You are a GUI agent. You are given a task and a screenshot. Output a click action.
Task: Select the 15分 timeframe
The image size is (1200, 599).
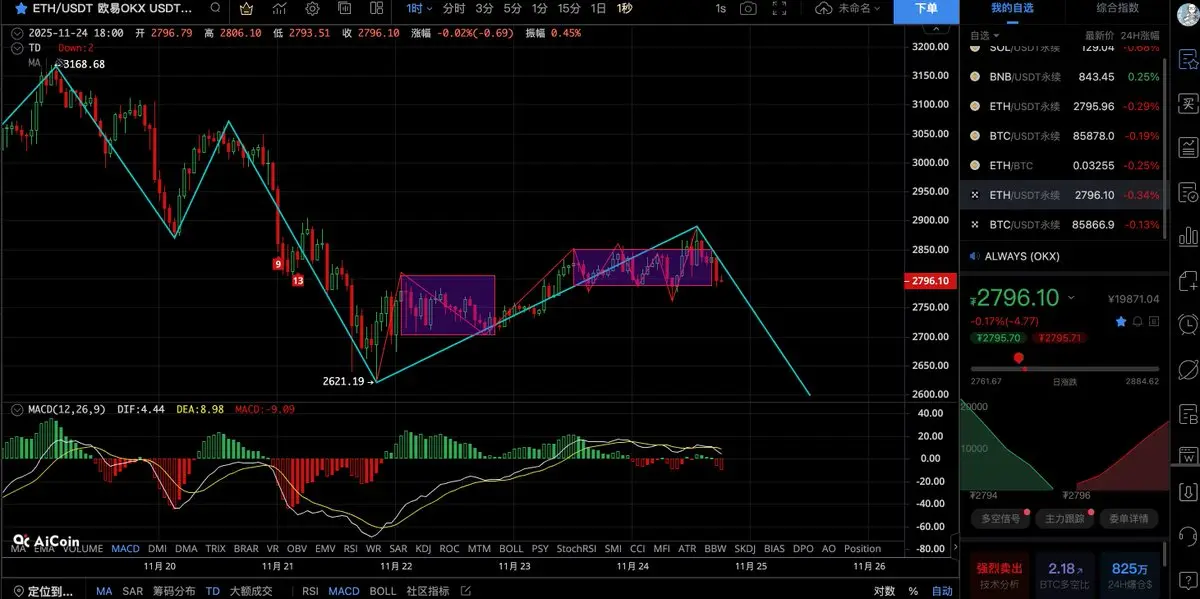tap(569, 8)
